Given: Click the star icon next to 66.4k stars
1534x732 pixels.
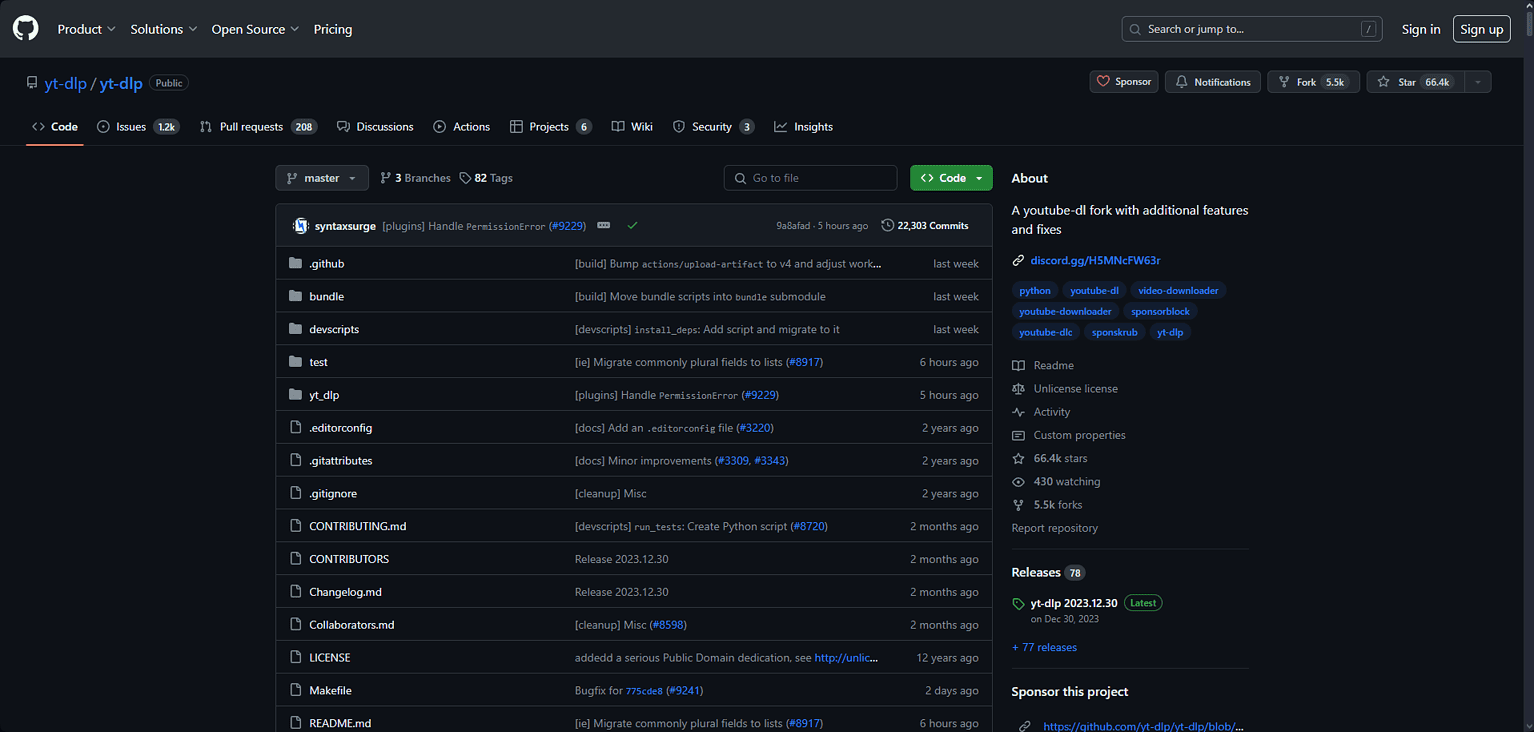Looking at the screenshot, I should [x=1017, y=458].
